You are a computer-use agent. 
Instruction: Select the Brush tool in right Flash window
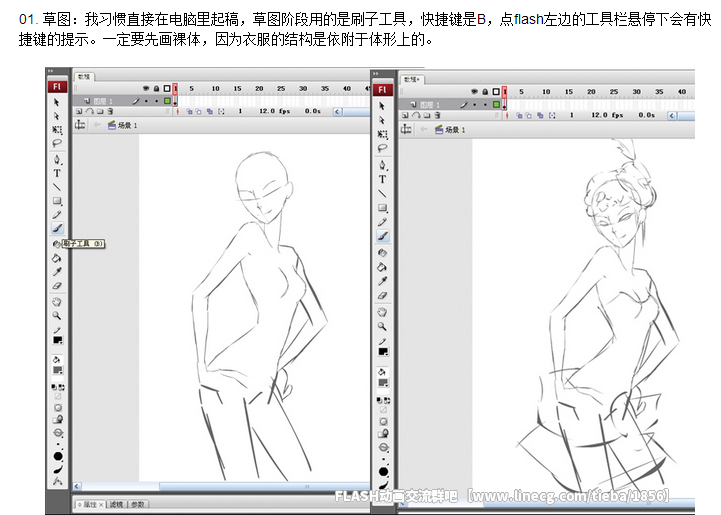coord(383,236)
